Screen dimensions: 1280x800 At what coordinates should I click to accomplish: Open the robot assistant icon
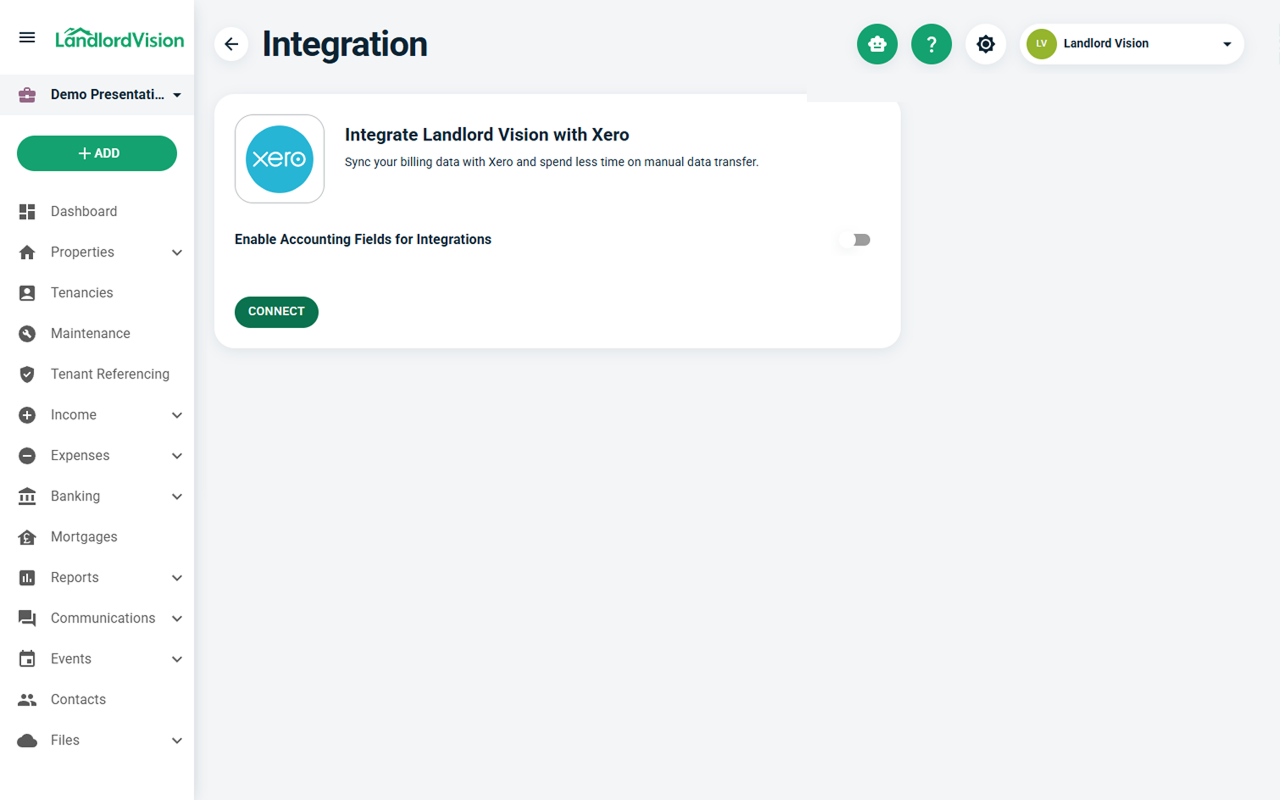tap(877, 44)
